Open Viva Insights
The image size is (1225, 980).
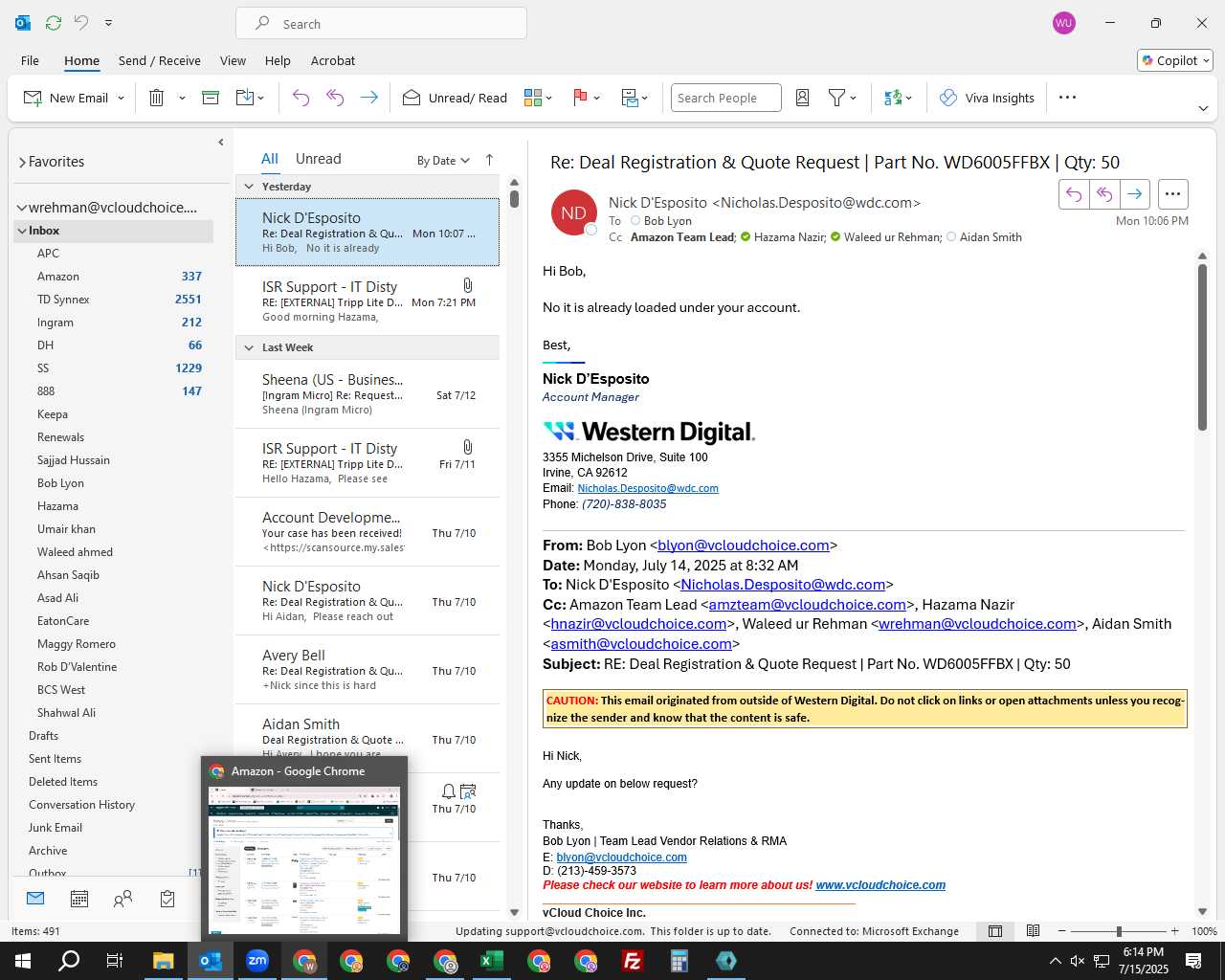click(987, 98)
